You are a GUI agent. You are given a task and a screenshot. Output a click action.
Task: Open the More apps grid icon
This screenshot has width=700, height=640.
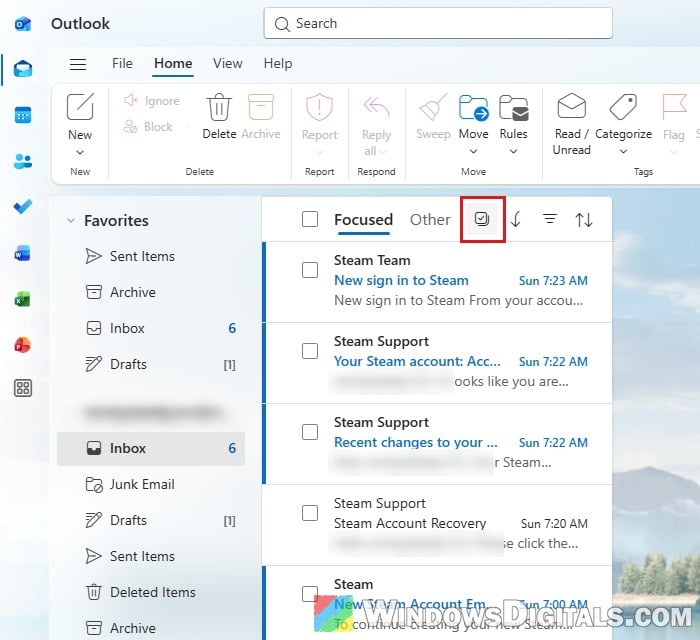click(x=23, y=388)
